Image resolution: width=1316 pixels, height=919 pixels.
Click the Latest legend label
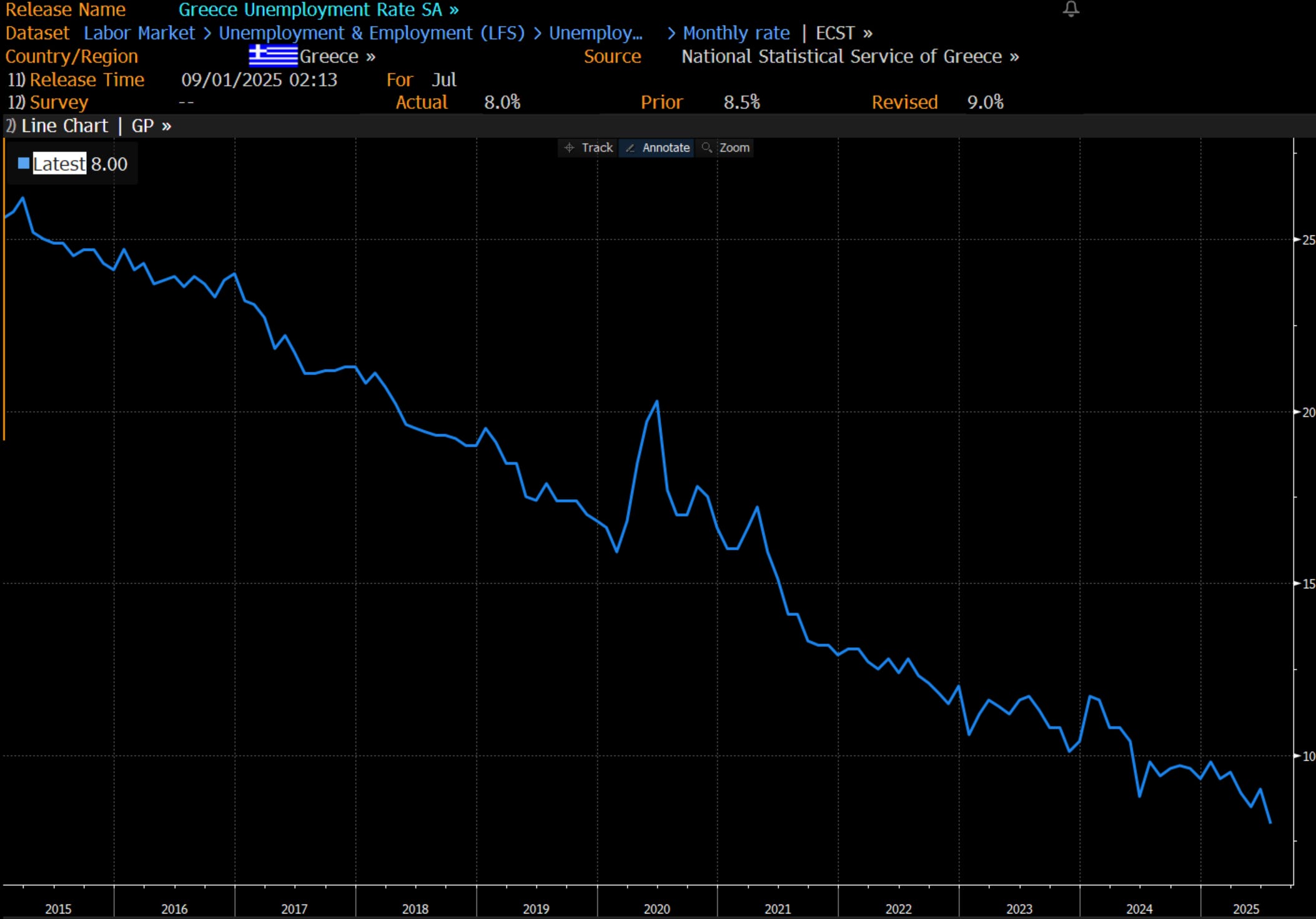click(x=59, y=164)
